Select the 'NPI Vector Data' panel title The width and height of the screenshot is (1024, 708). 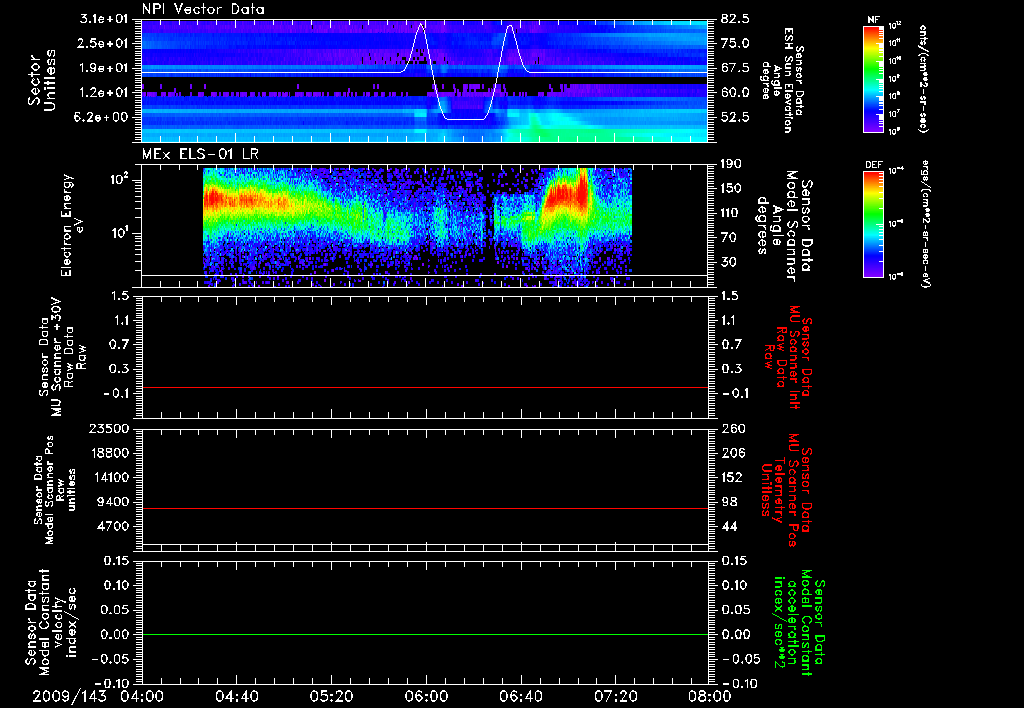pos(203,9)
